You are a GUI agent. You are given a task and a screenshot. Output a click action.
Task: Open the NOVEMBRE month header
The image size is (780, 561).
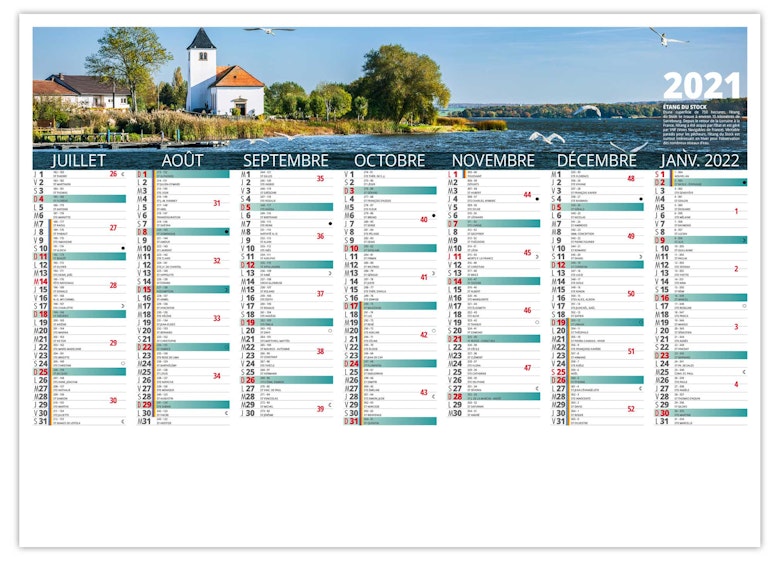[494, 160]
